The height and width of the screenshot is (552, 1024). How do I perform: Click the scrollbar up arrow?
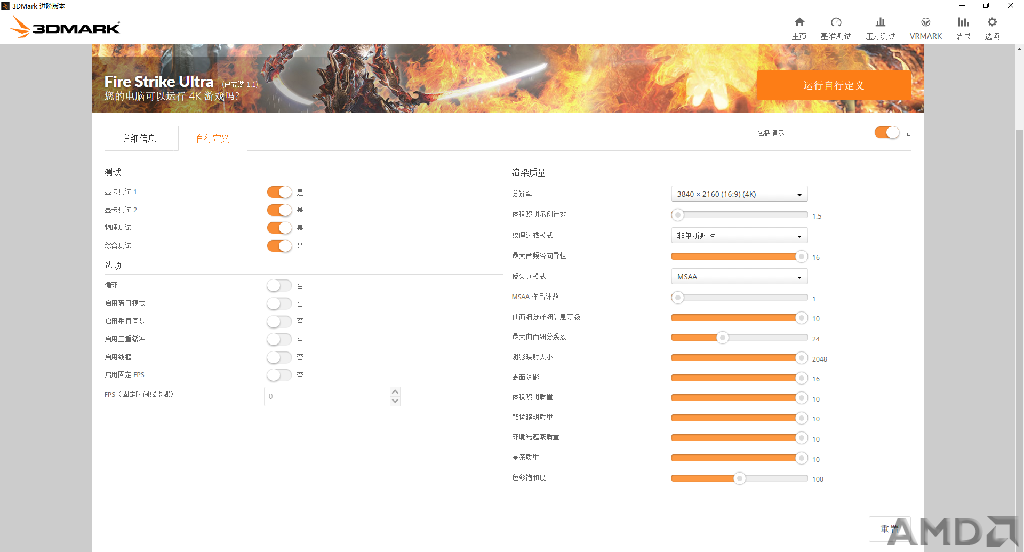[x=1019, y=49]
